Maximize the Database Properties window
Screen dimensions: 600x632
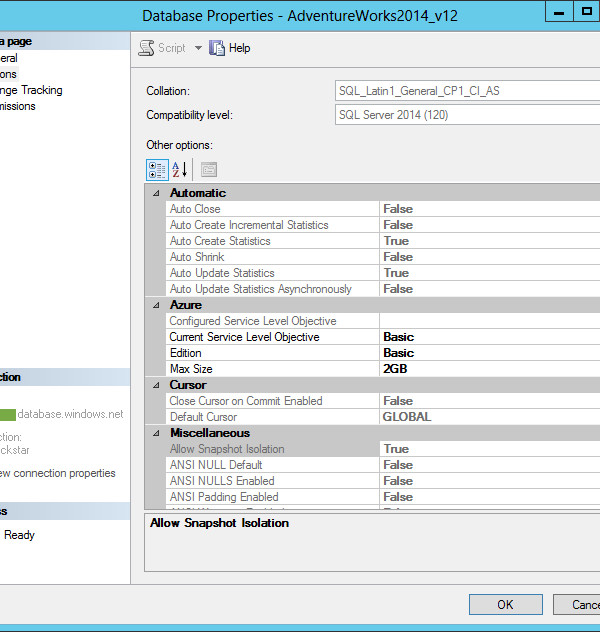[x=587, y=11]
